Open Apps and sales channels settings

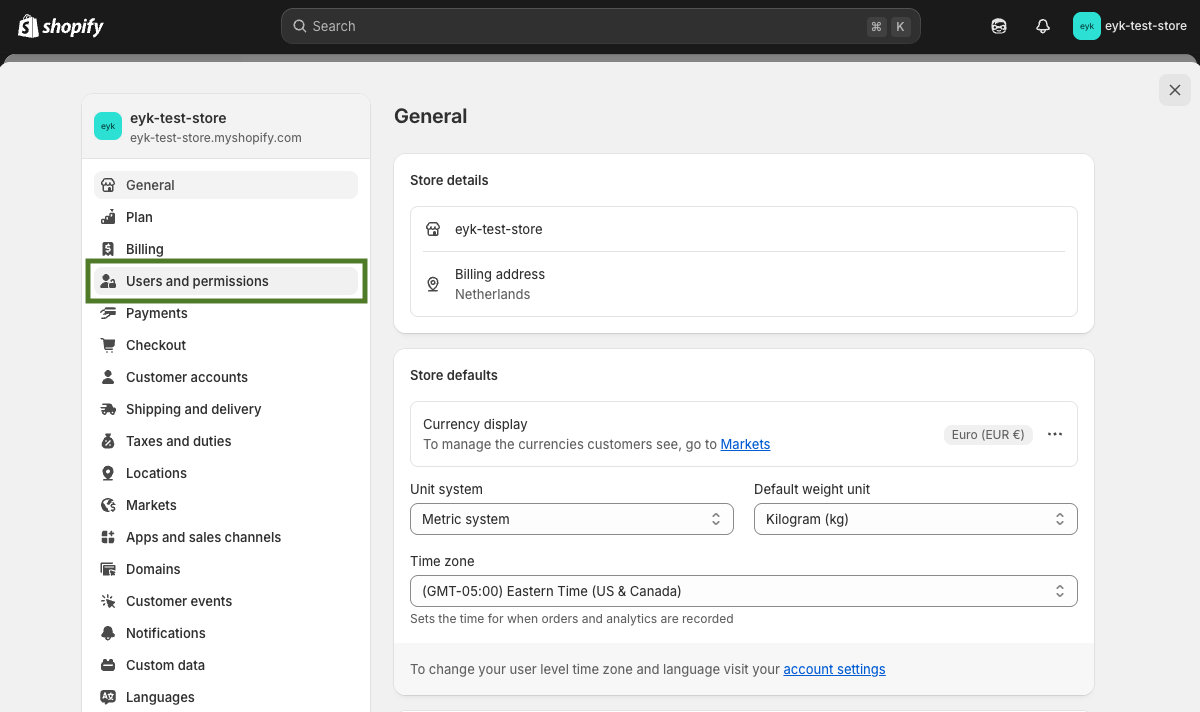pos(226,537)
